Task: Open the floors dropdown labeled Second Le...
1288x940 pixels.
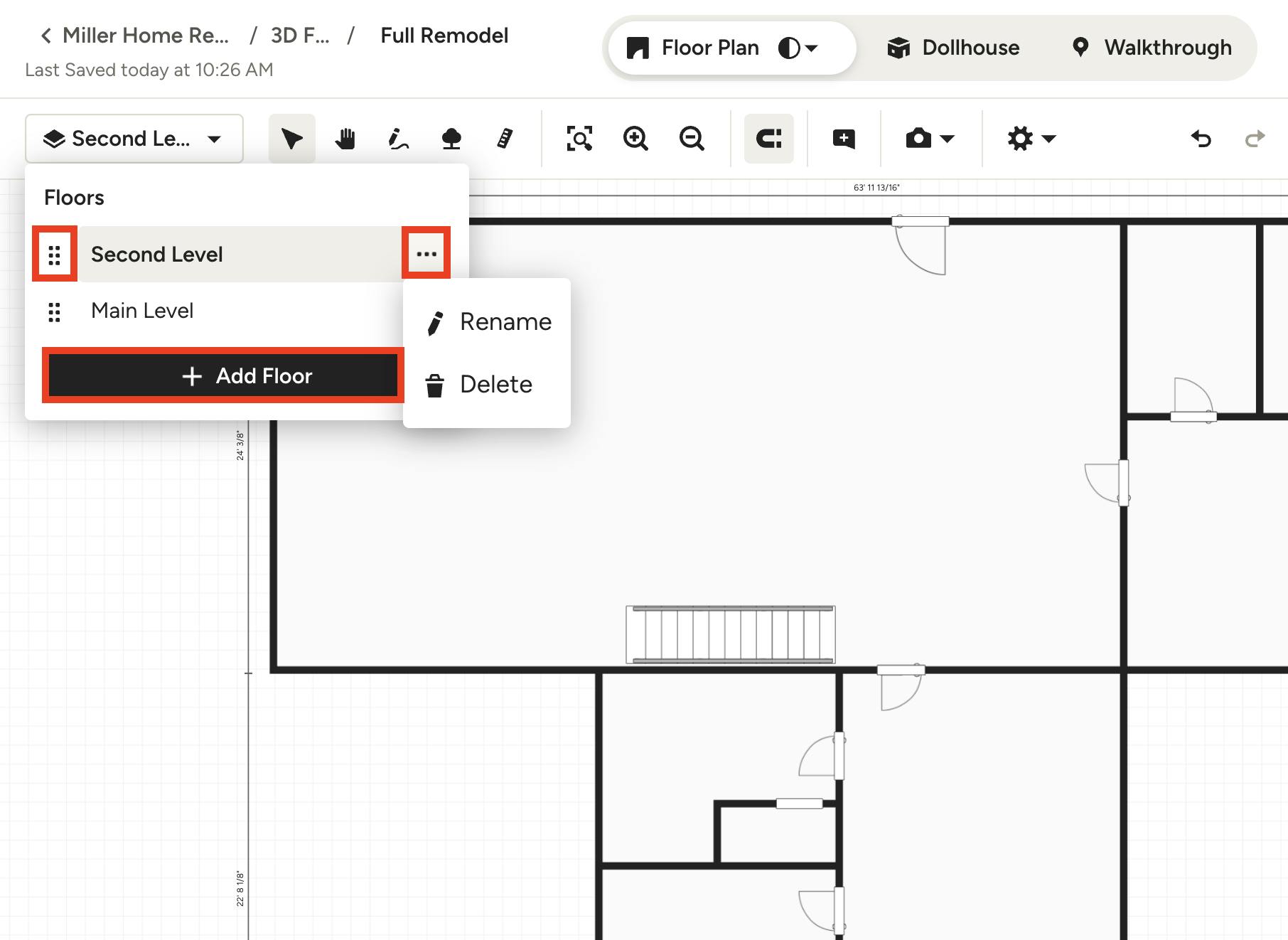Action: (x=134, y=139)
